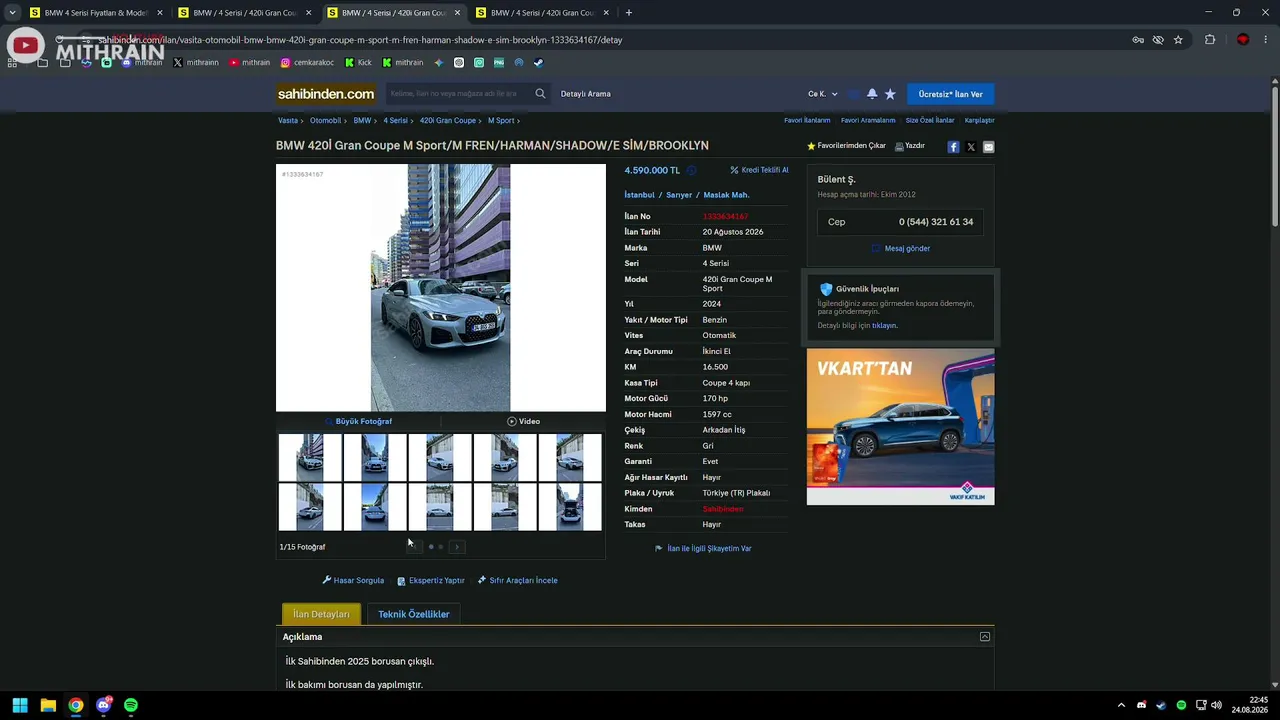Share listing on X
1280x720 pixels.
pos(971,147)
